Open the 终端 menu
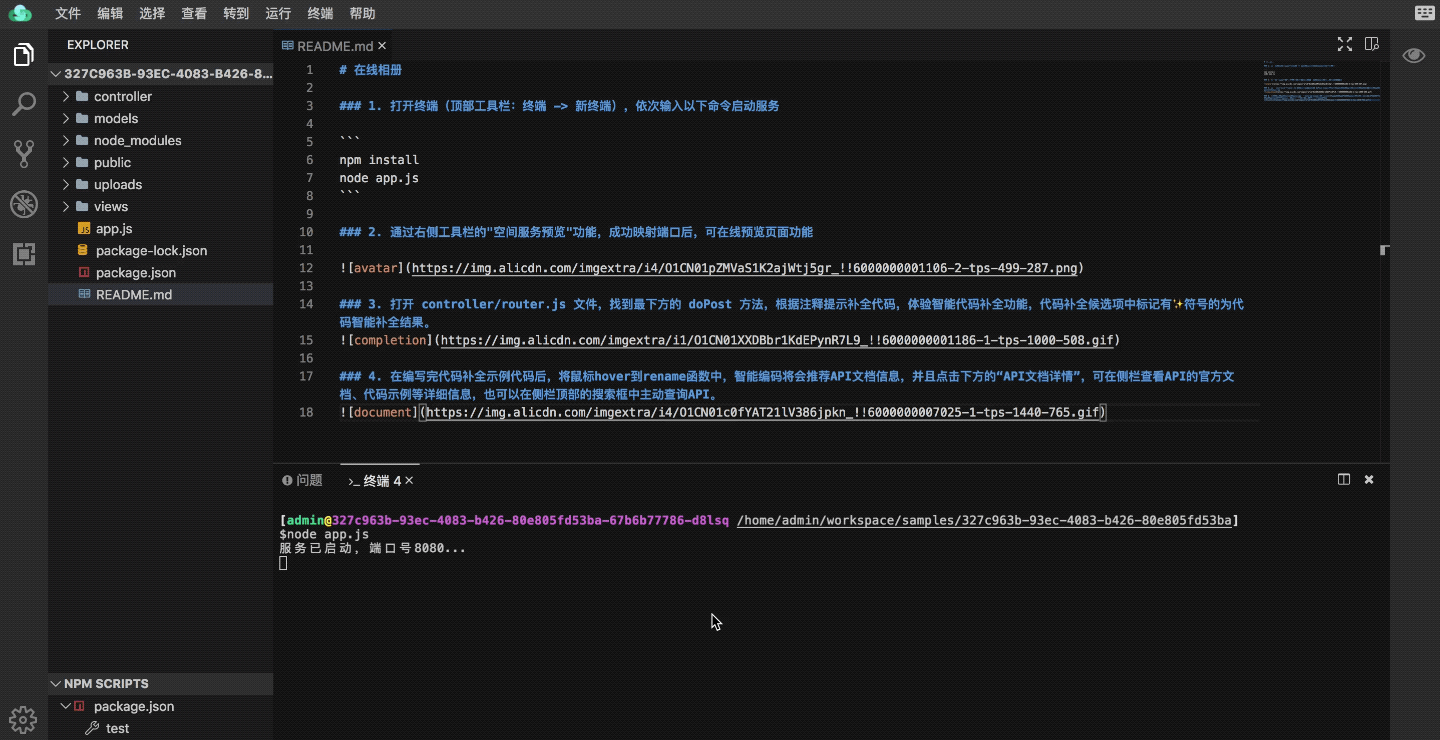Image resolution: width=1440 pixels, height=740 pixels. point(320,13)
